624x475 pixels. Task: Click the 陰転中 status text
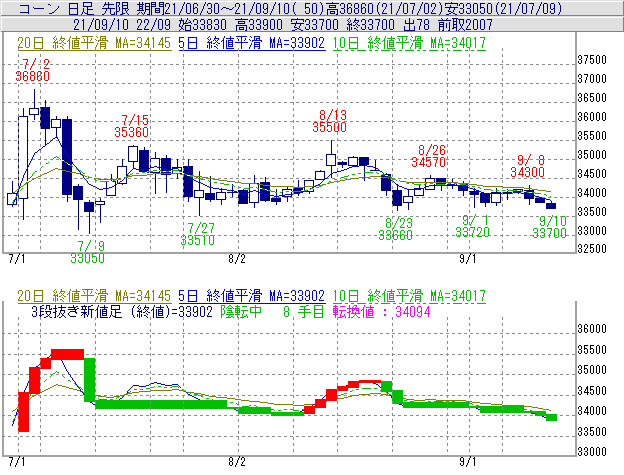click(241, 311)
